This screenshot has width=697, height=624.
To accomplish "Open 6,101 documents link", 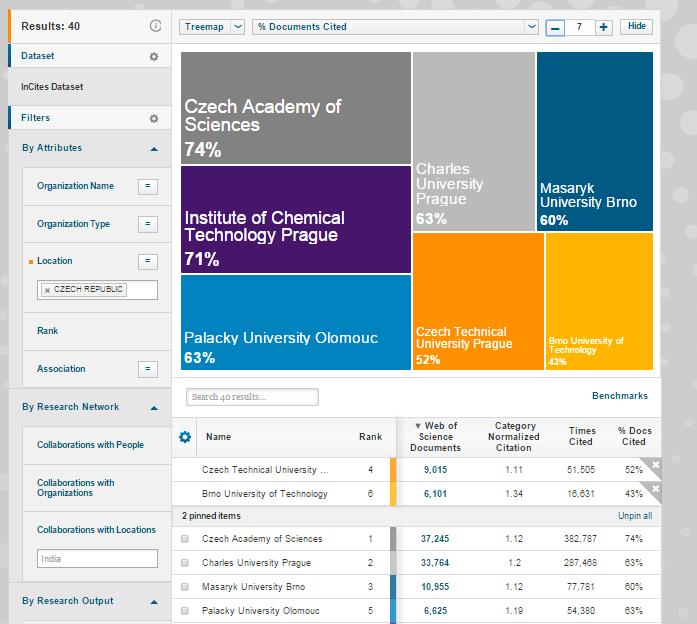I will coord(435,494).
